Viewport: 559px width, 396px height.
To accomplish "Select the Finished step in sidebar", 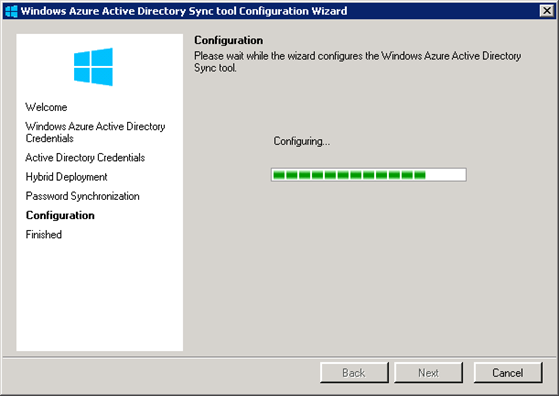I will [x=43, y=235].
